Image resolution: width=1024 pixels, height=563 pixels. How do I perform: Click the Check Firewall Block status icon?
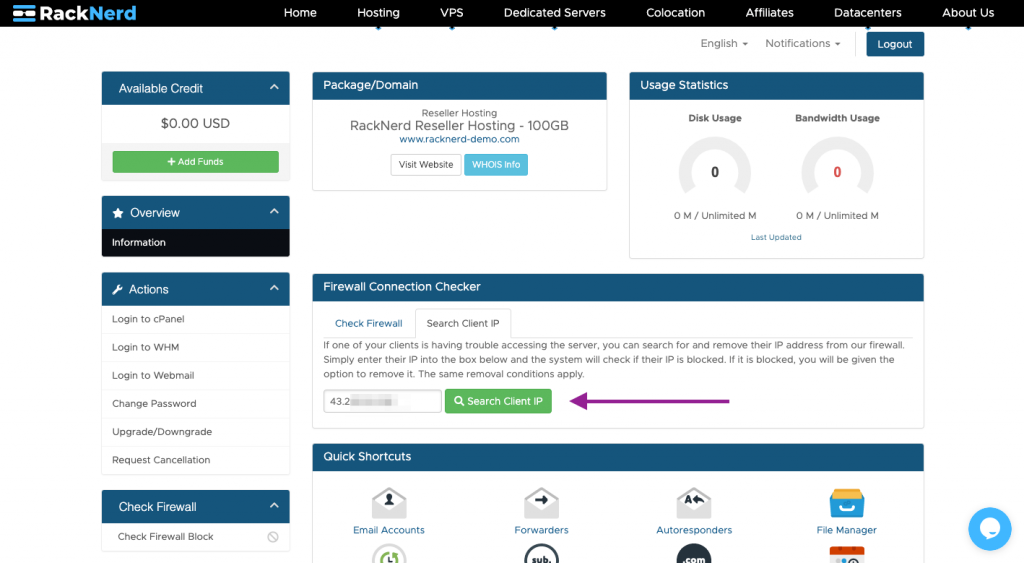pos(273,537)
